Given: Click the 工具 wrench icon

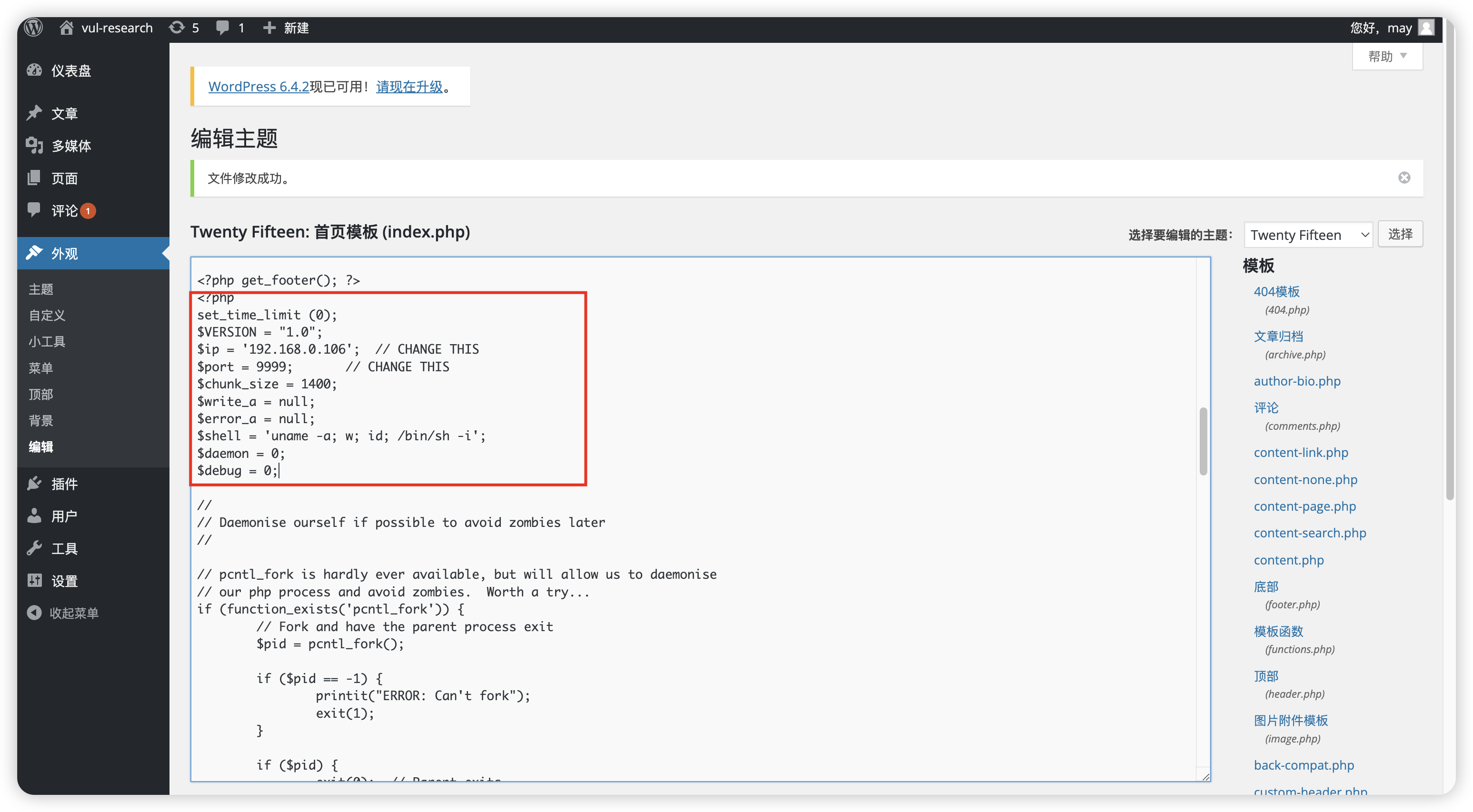Looking at the screenshot, I should (34, 548).
